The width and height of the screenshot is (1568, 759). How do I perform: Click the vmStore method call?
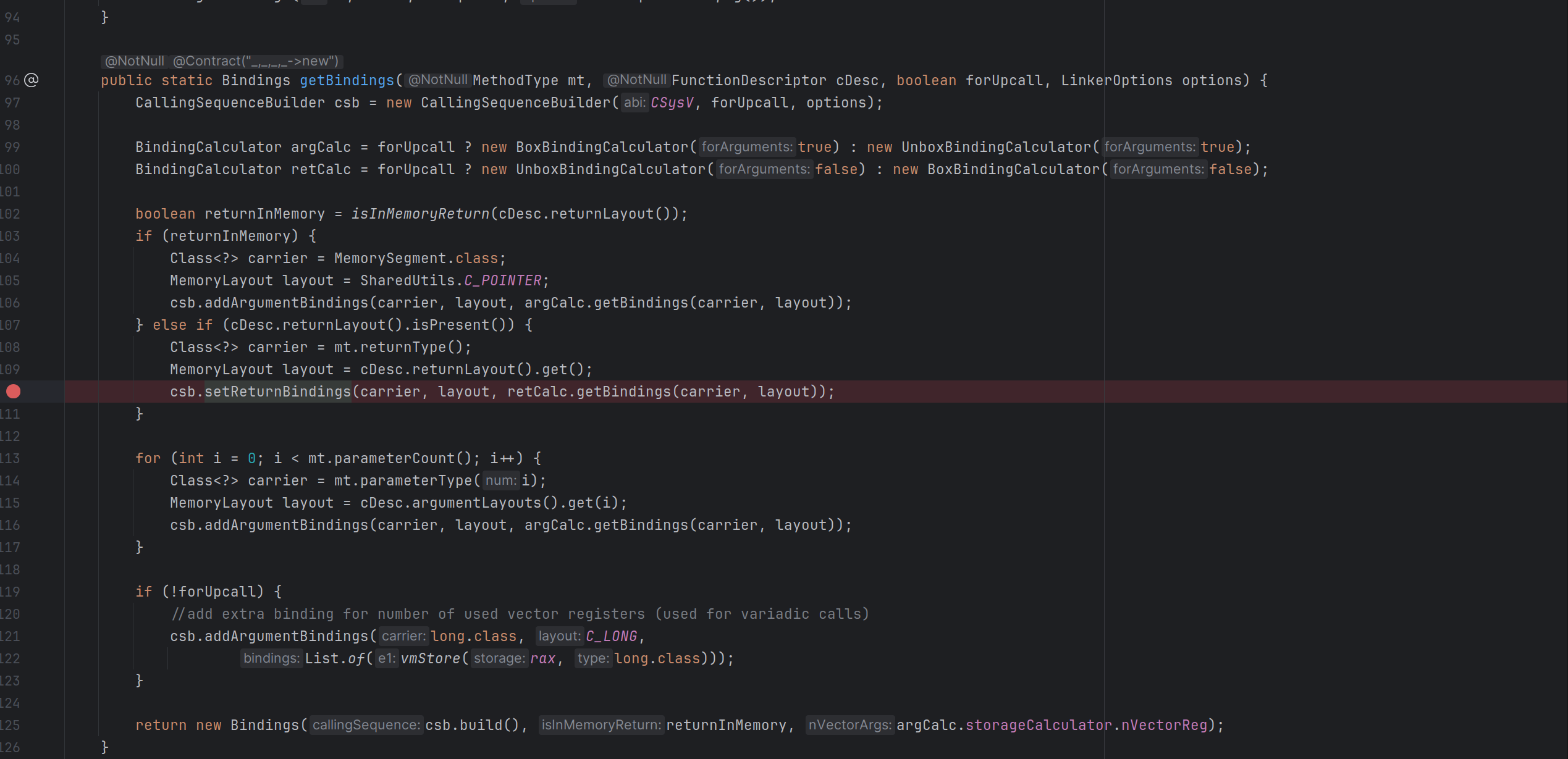(431, 658)
